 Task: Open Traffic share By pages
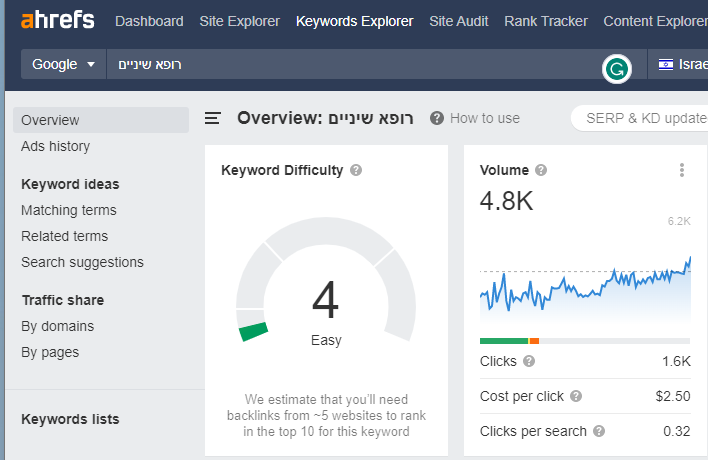tap(50, 352)
